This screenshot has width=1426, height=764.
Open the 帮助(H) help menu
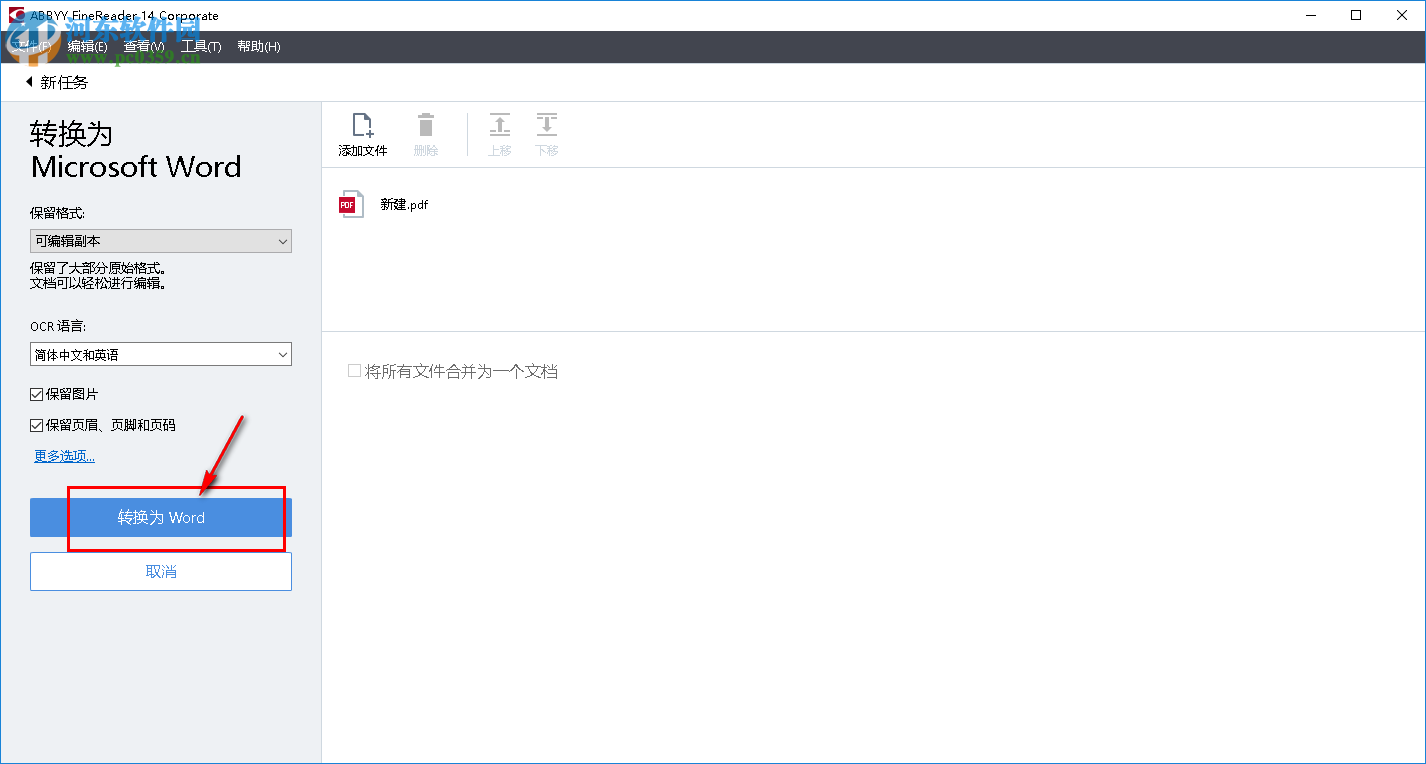coord(258,46)
